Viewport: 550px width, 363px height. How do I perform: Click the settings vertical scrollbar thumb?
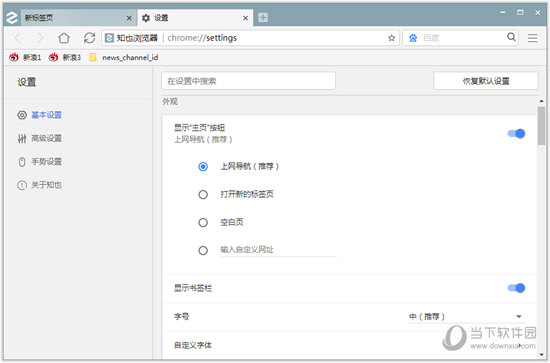point(542,126)
